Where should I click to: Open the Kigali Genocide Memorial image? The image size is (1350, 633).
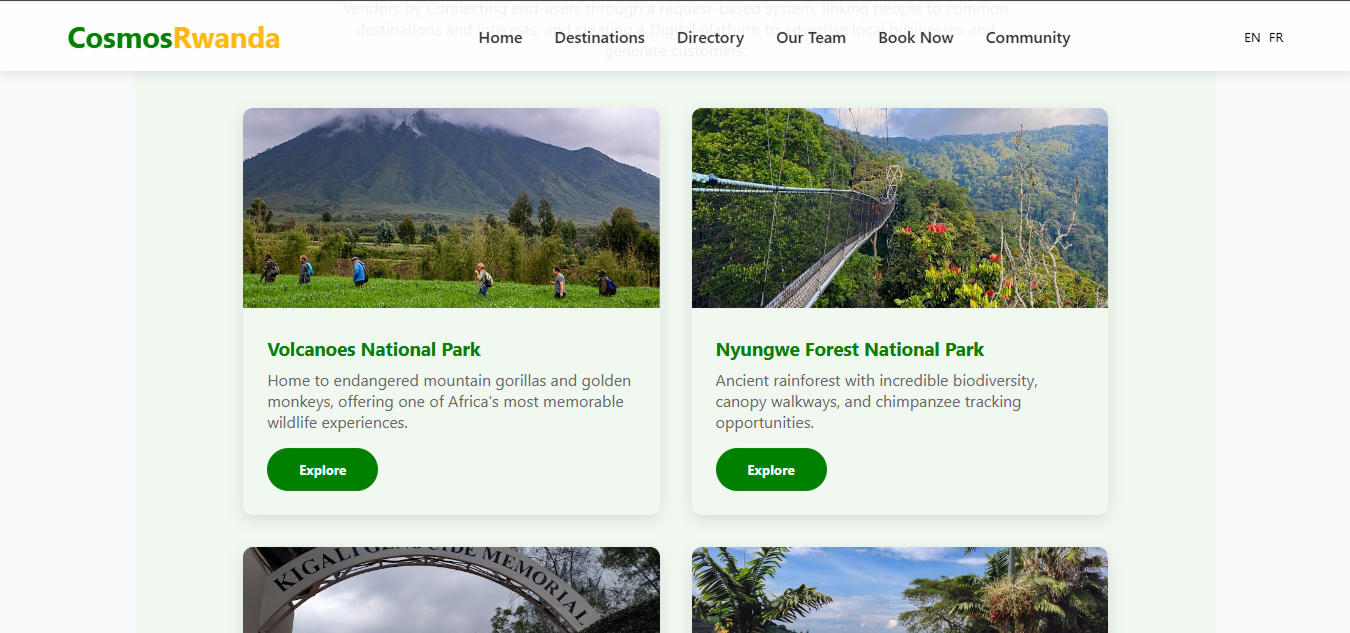[x=451, y=590]
